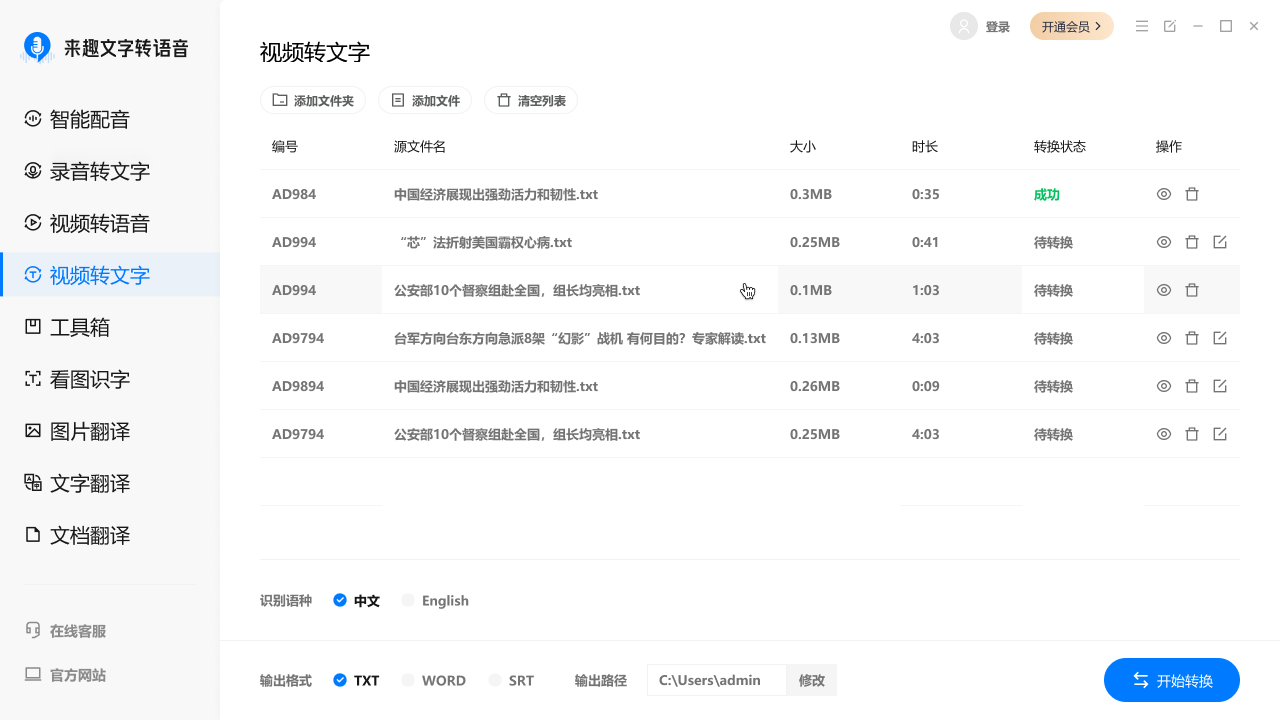This screenshot has height=720, width=1280.
Task: Click 添加文件夹 button
Action: (313, 100)
